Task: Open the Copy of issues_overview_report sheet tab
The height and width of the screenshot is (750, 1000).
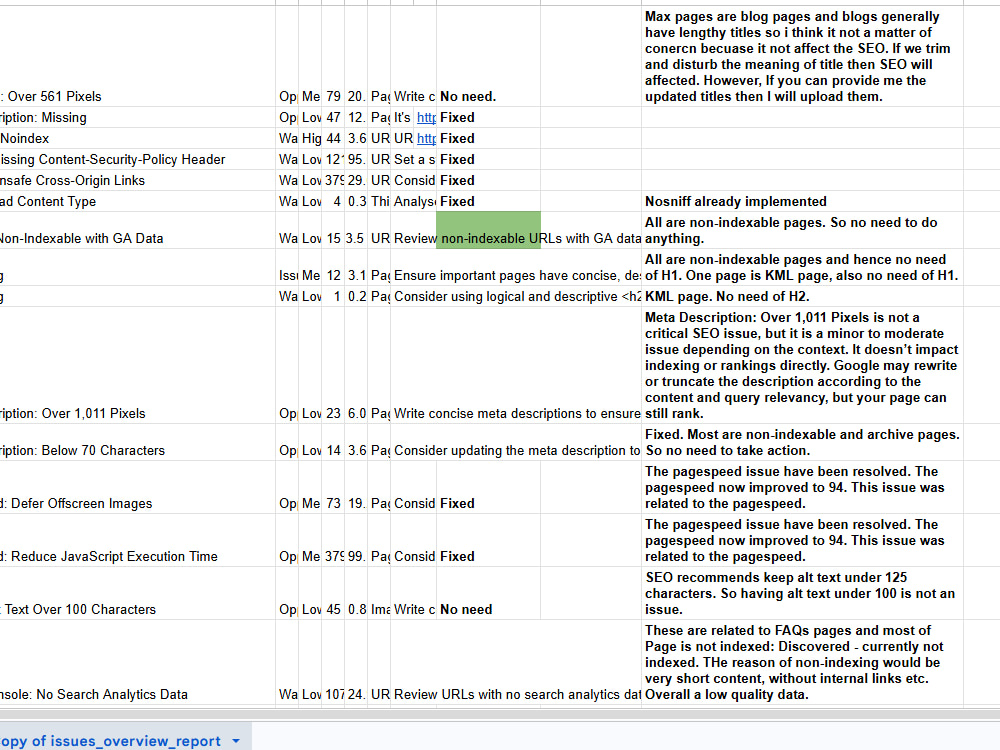Action: pyautogui.click(x=110, y=740)
